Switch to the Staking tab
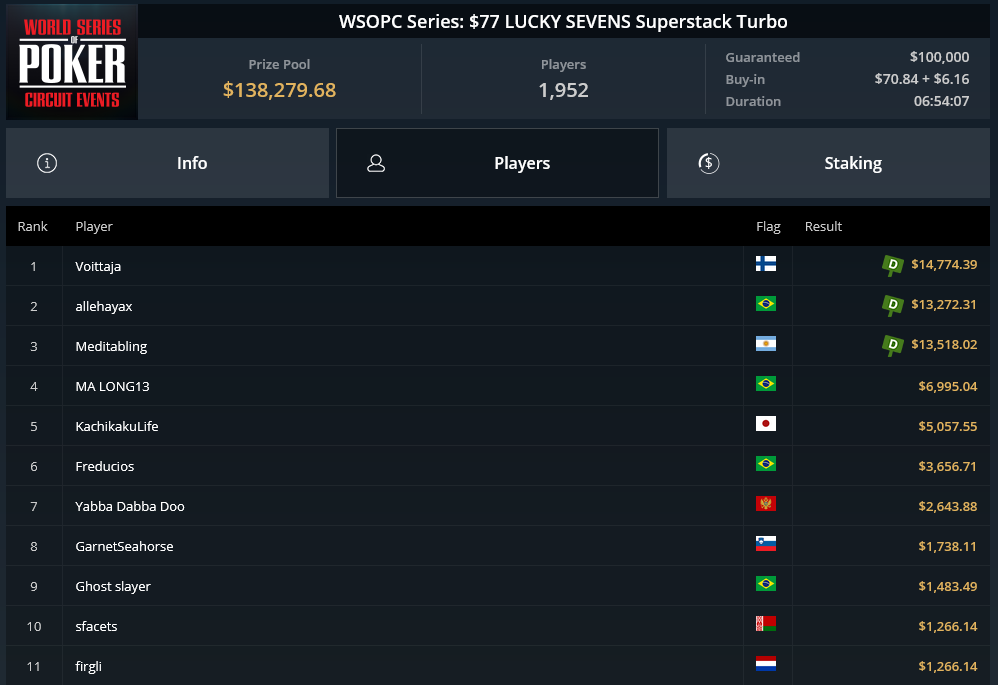 coord(828,163)
